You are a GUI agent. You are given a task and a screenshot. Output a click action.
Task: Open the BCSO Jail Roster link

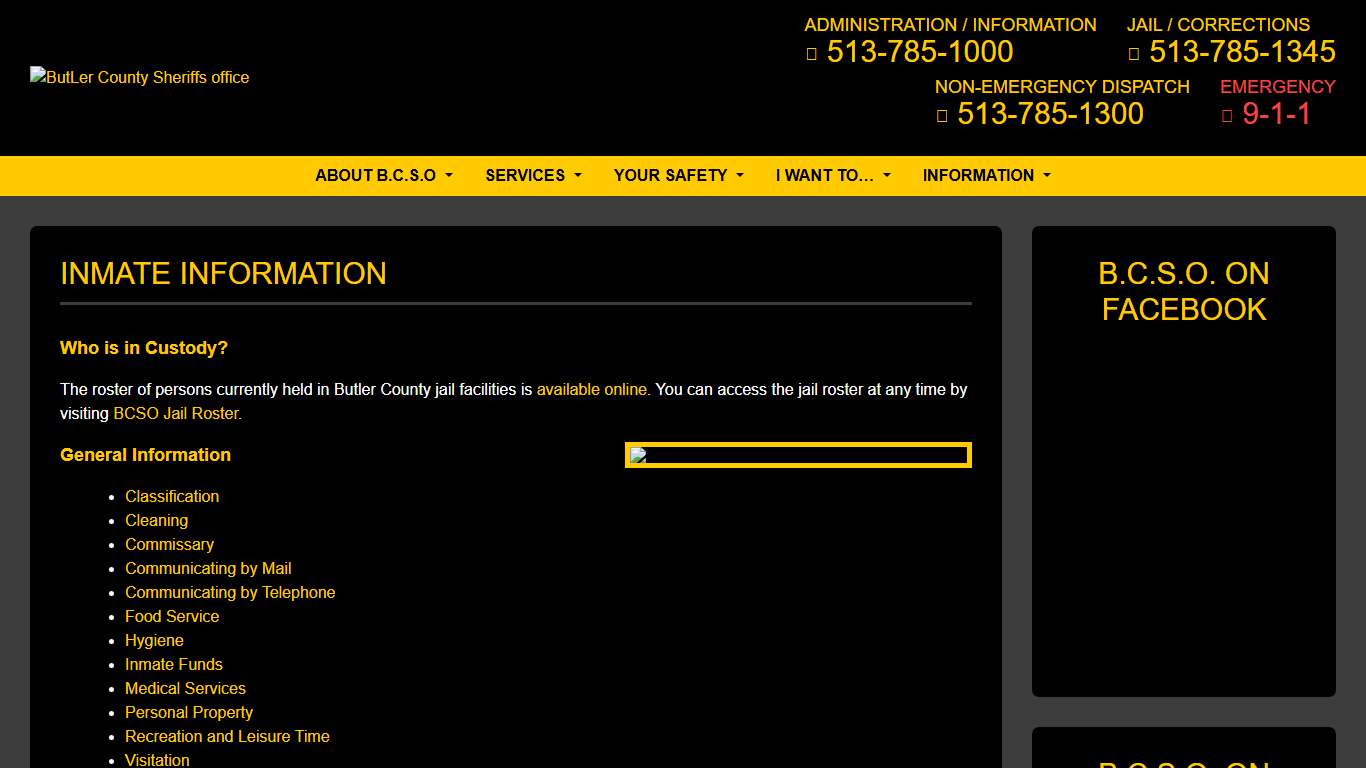coord(175,413)
